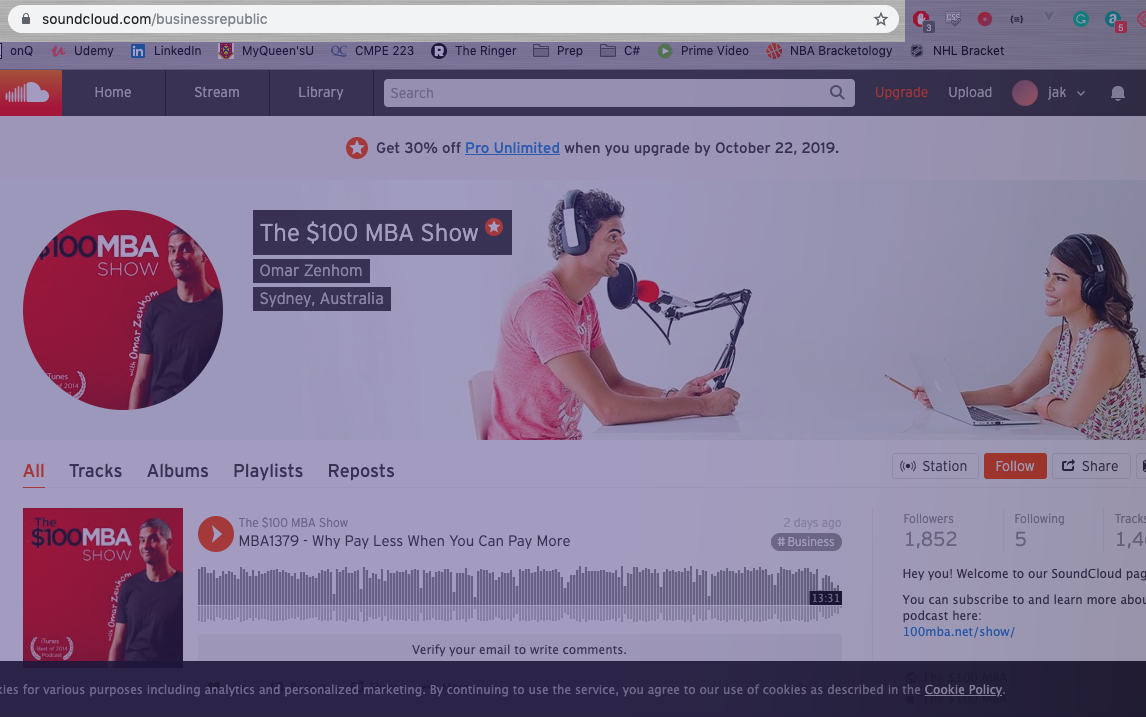The image size is (1146, 717).
Task: Open the C# bookmarks folder
Action: (620, 50)
